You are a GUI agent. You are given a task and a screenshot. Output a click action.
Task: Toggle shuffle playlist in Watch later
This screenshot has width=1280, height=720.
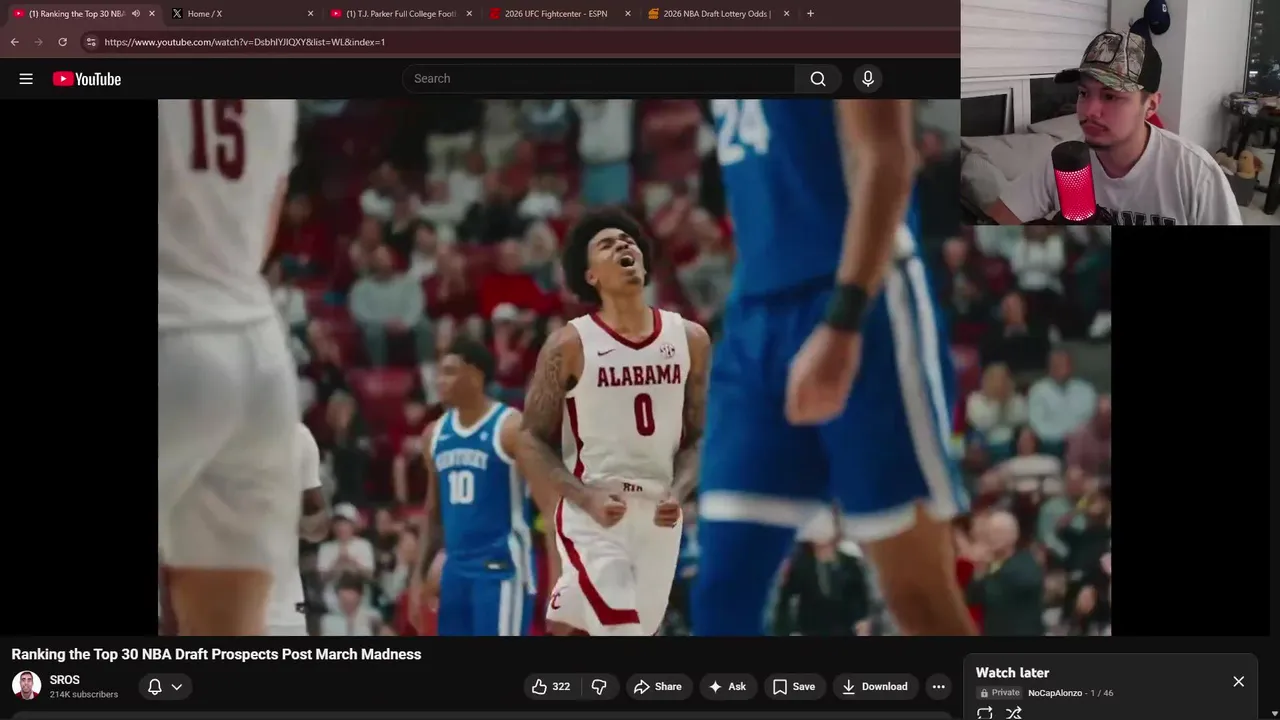click(x=1014, y=712)
